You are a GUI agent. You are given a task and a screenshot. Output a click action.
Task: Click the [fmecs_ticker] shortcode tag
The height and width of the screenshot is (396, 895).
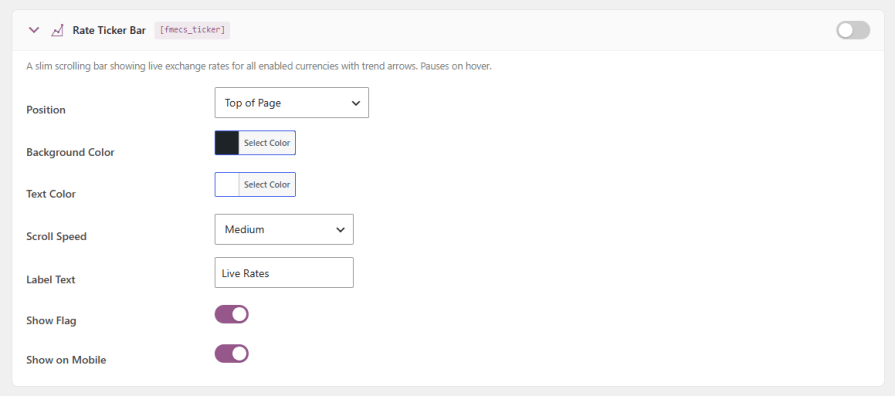coord(192,30)
